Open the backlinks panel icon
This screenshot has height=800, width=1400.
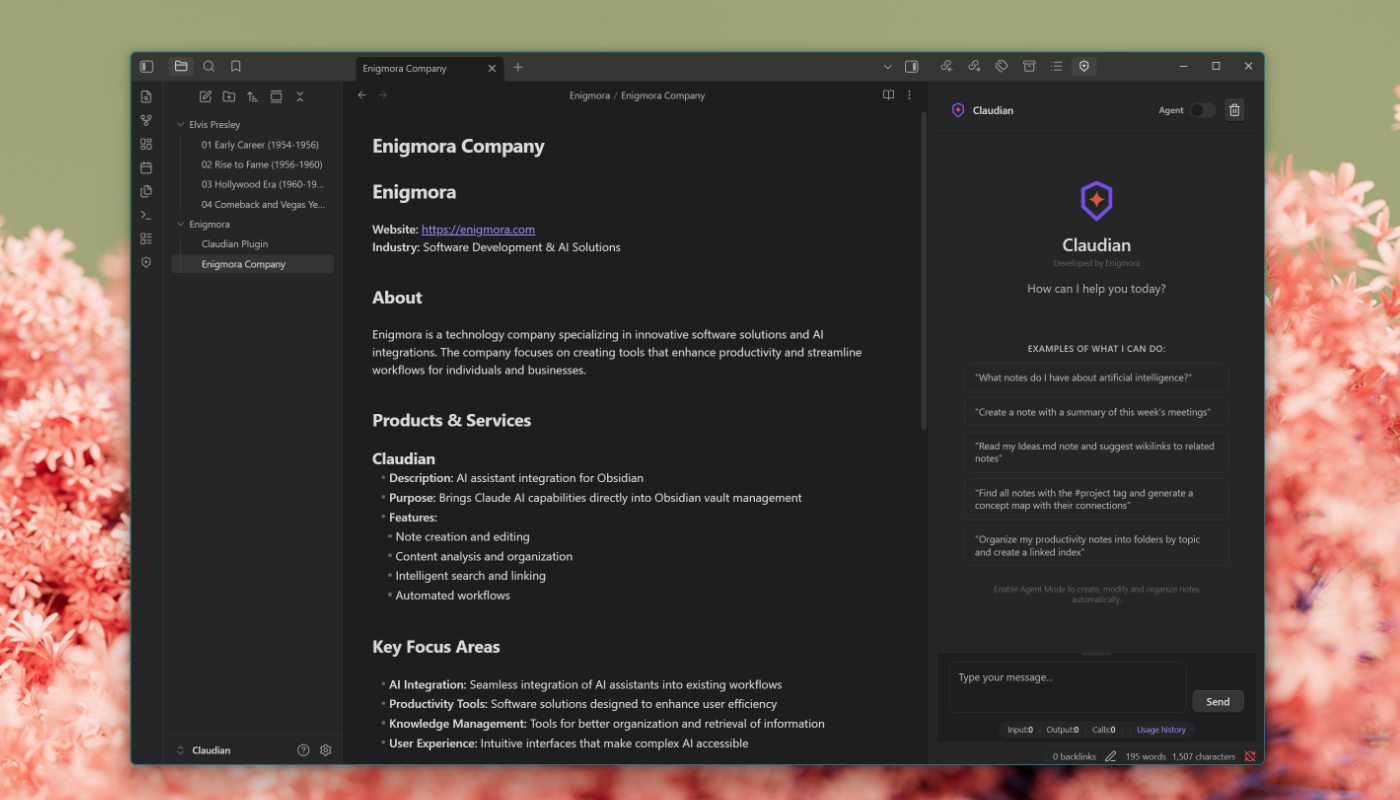[x=946, y=66]
